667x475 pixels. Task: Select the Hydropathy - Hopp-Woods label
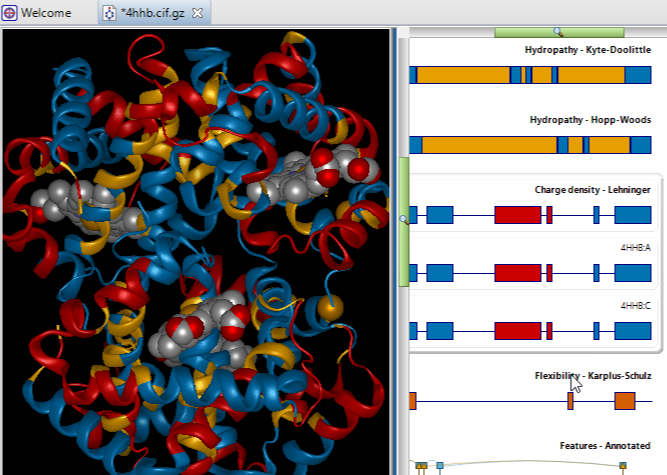[590, 120]
